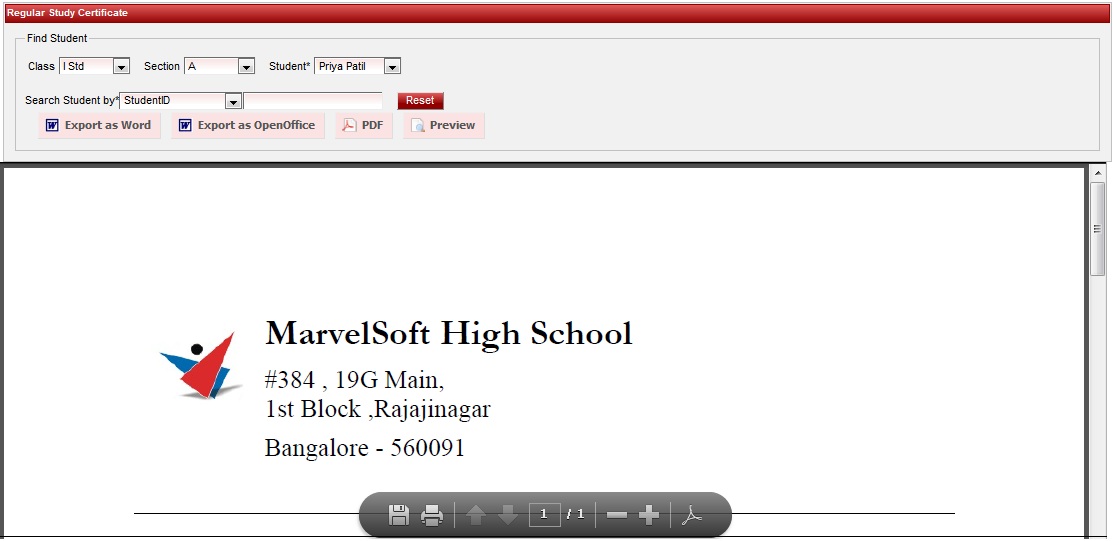1113x541 pixels.
Task: Click the red Reset button
Action: click(x=420, y=101)
